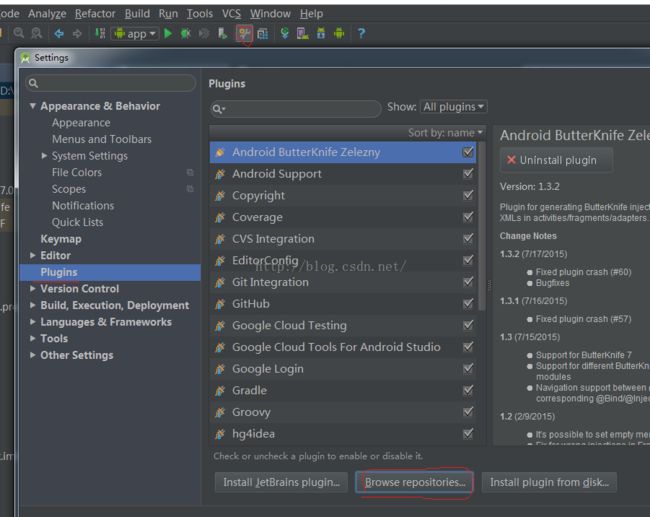The image size is (650, 517).
Task: Disable the Git Integration plugin checkbox
Action: (468, 282)
